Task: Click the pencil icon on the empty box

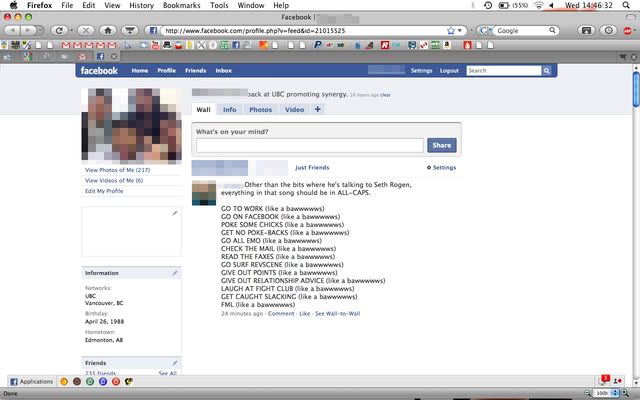Action: tap(175, 213)
